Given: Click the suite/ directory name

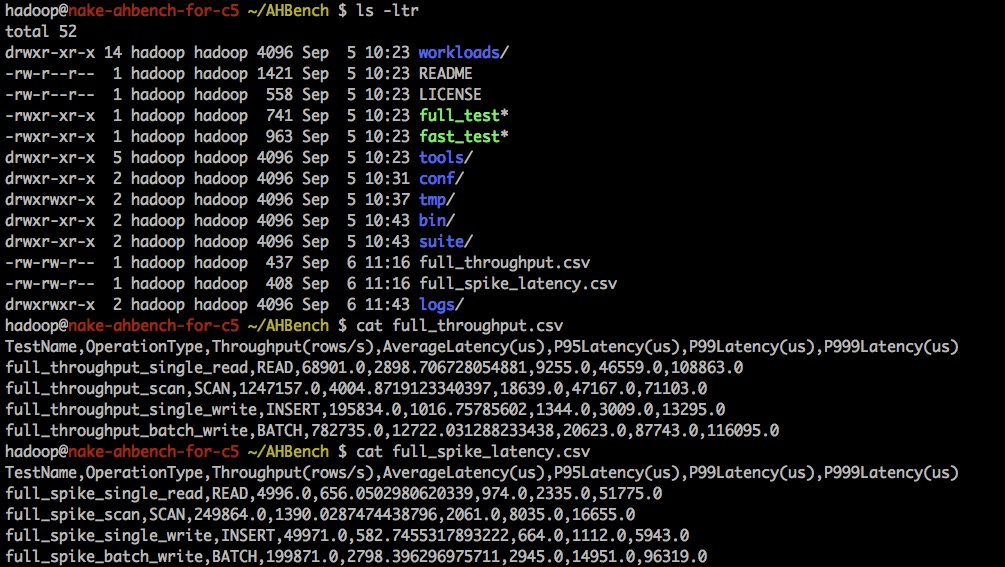Looking at the screenshot, I should point(445,242).
